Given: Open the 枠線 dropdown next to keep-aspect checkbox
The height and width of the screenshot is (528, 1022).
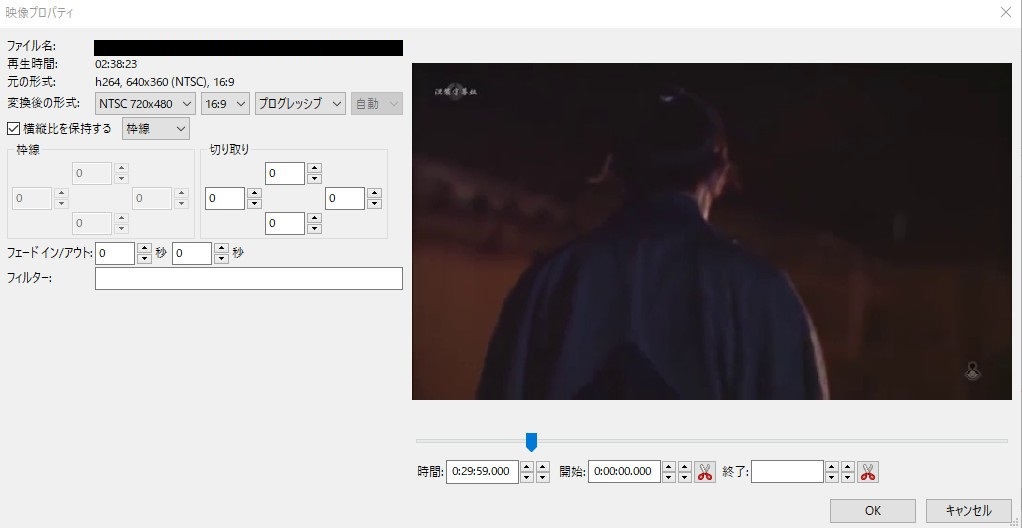Looking at the screenshot, I should coord(156,128).
